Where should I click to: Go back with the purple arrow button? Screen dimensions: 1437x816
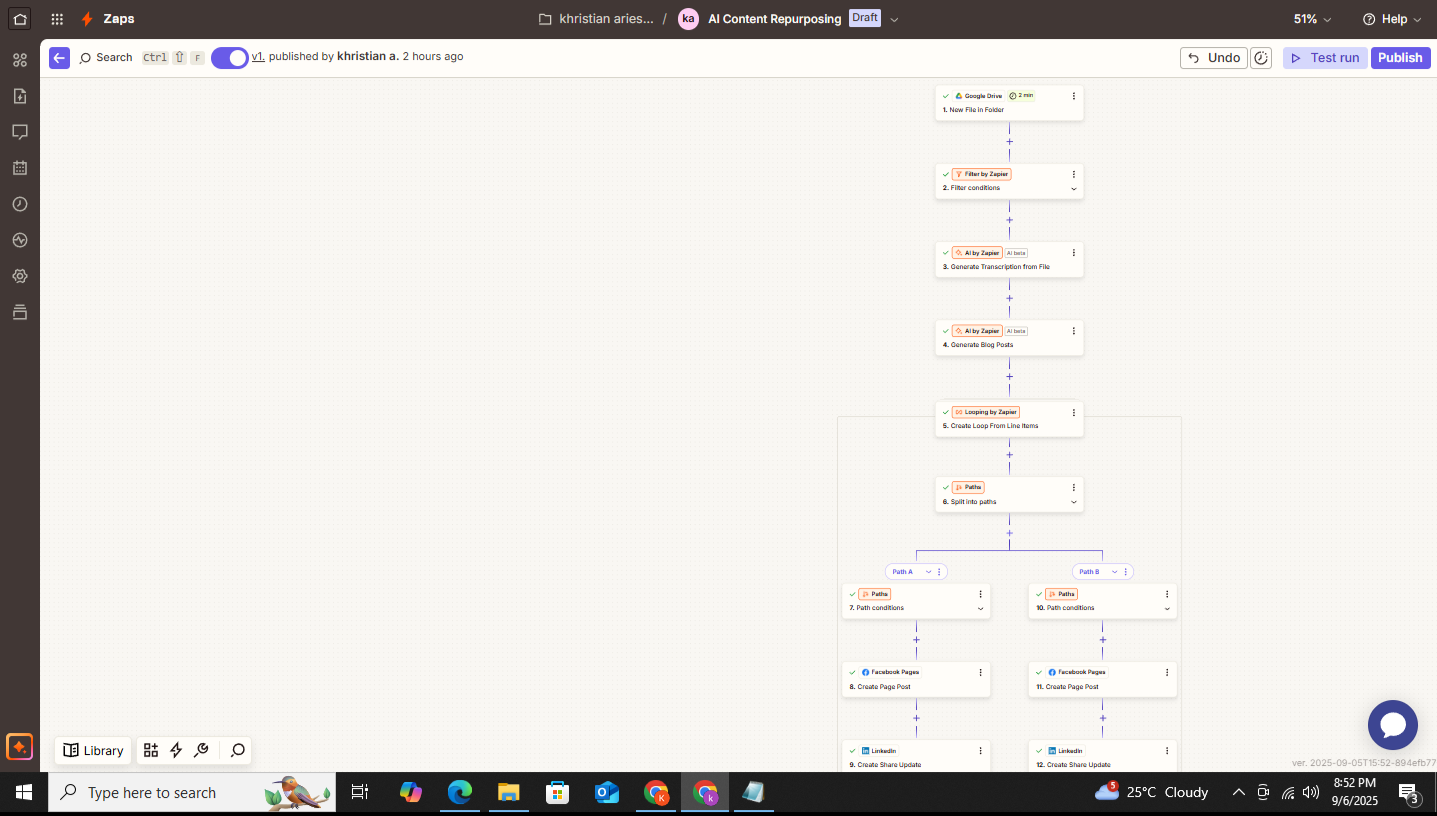click(x=59, y=58)
